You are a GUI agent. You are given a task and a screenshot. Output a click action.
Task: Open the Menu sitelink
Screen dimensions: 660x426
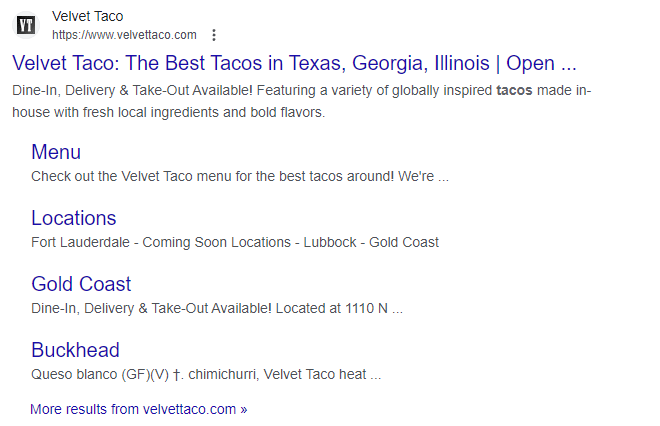point(56,152)
